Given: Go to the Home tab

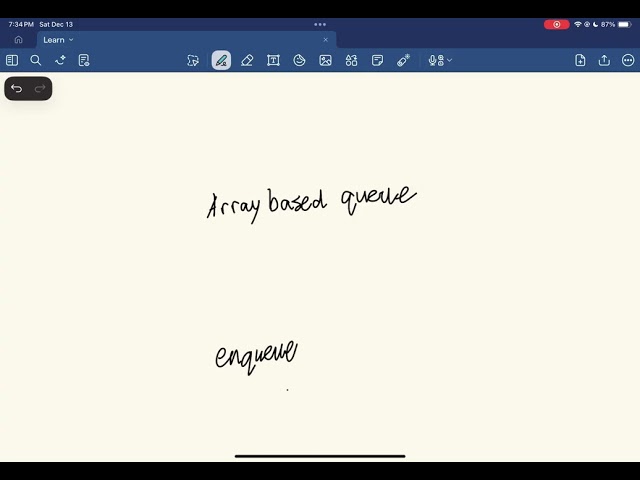Looking at the screenshot, I should 18,40.
